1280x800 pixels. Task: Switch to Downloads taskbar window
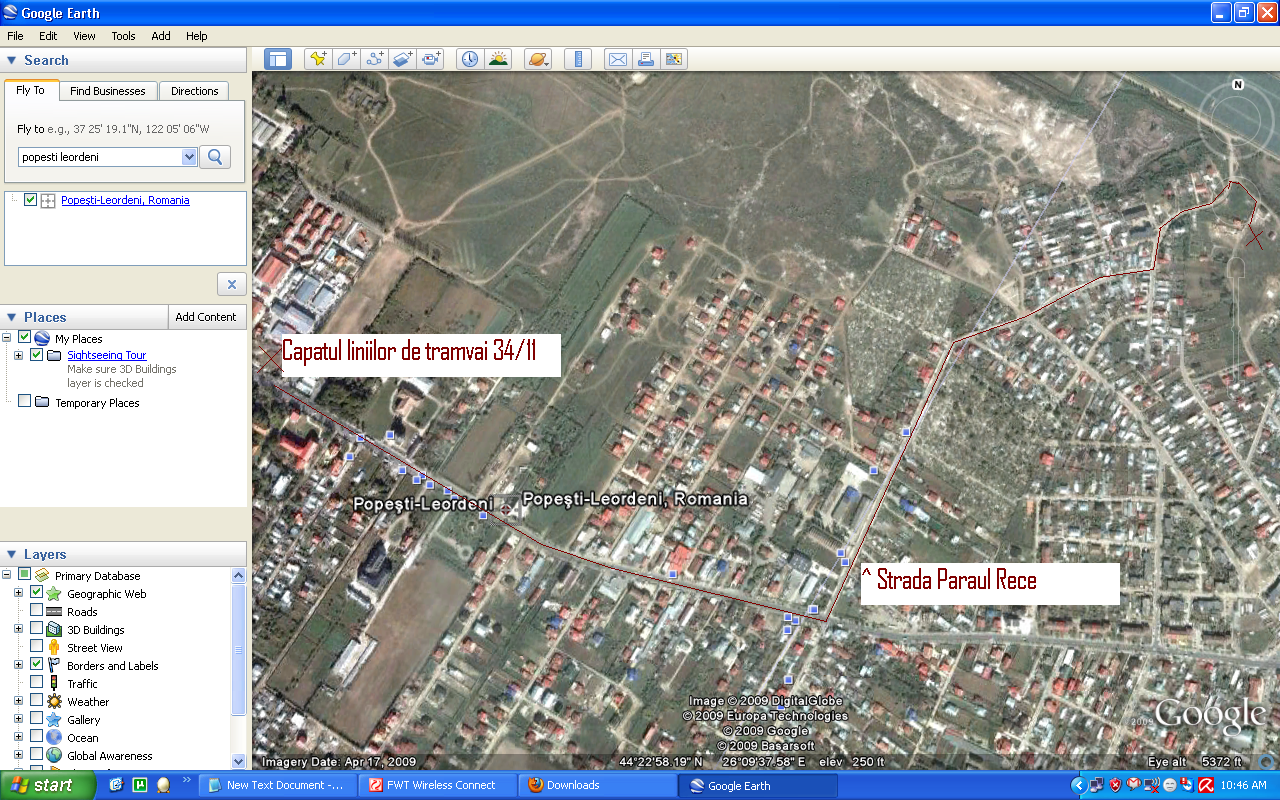pyautogui.click(x=598, y=785)
